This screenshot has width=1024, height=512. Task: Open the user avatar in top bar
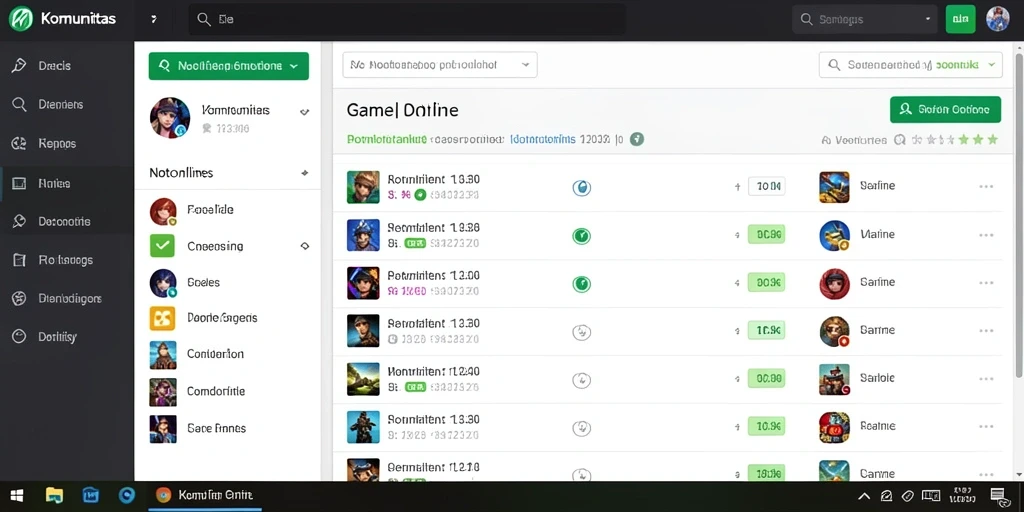[997, 20]
